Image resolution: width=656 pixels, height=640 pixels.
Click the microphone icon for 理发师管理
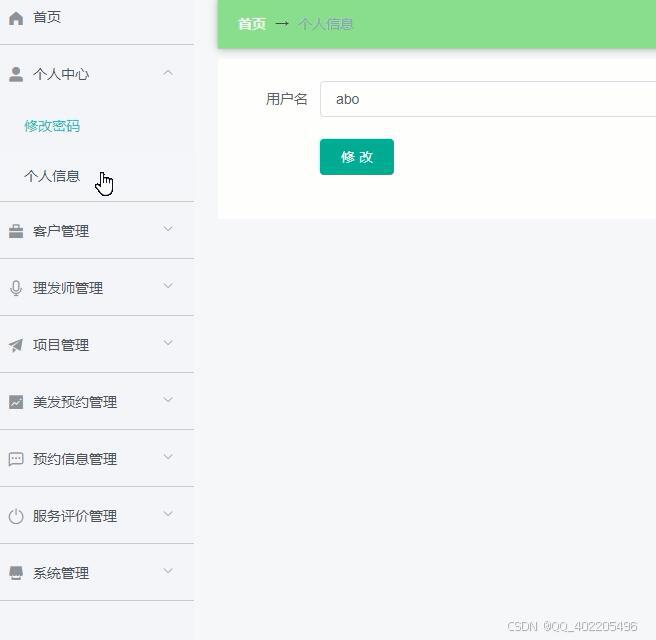tap(16, 288)
